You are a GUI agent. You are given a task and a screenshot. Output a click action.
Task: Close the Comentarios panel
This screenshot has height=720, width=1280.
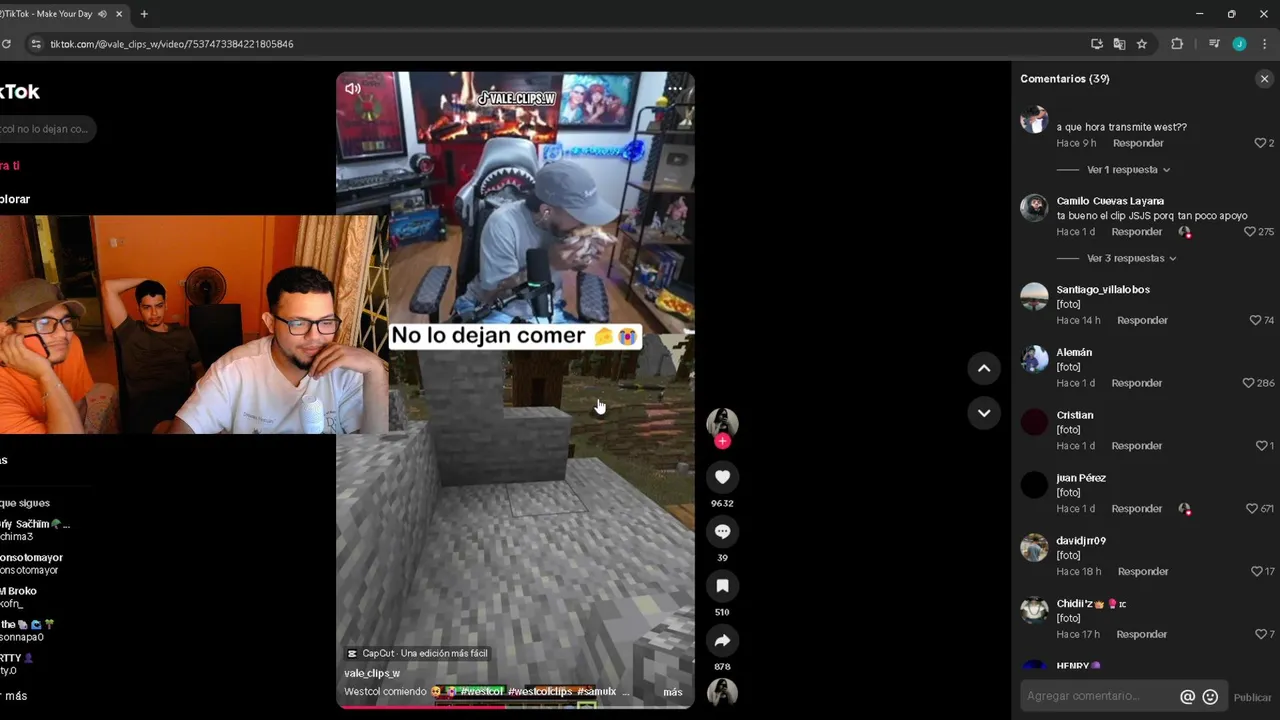click(1264, 79)
